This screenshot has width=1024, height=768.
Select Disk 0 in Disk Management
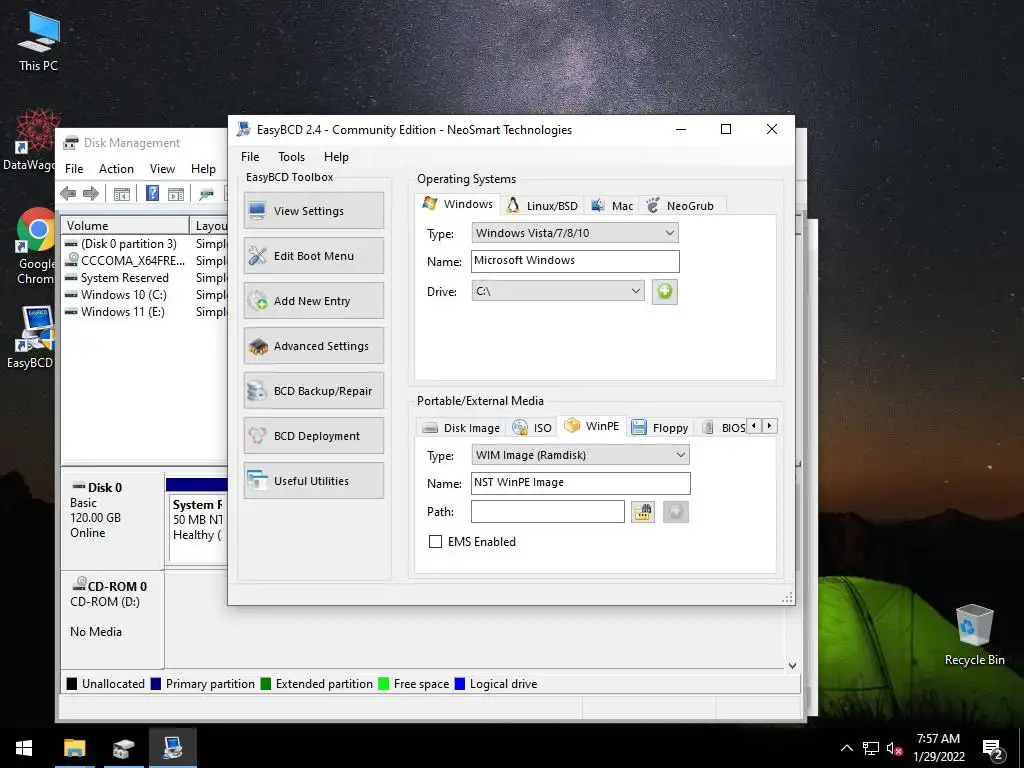coord(112,520)
